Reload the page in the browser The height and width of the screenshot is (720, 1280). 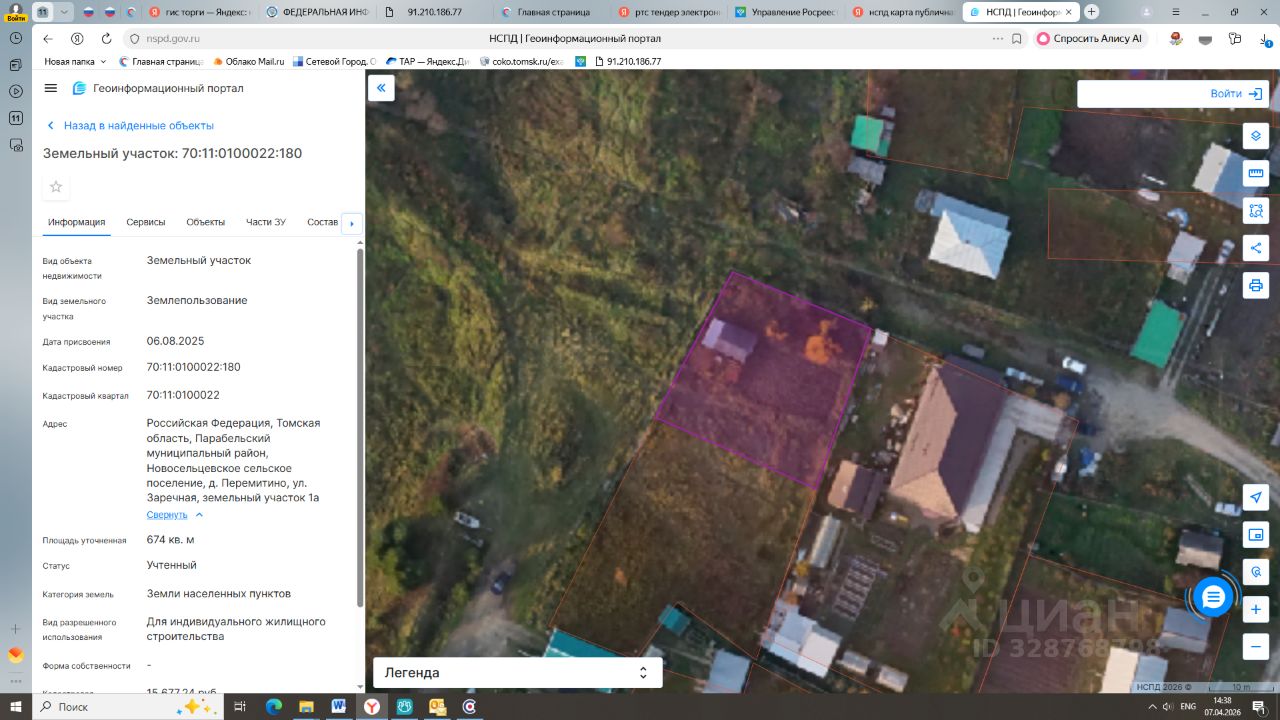tap(106, 38)
